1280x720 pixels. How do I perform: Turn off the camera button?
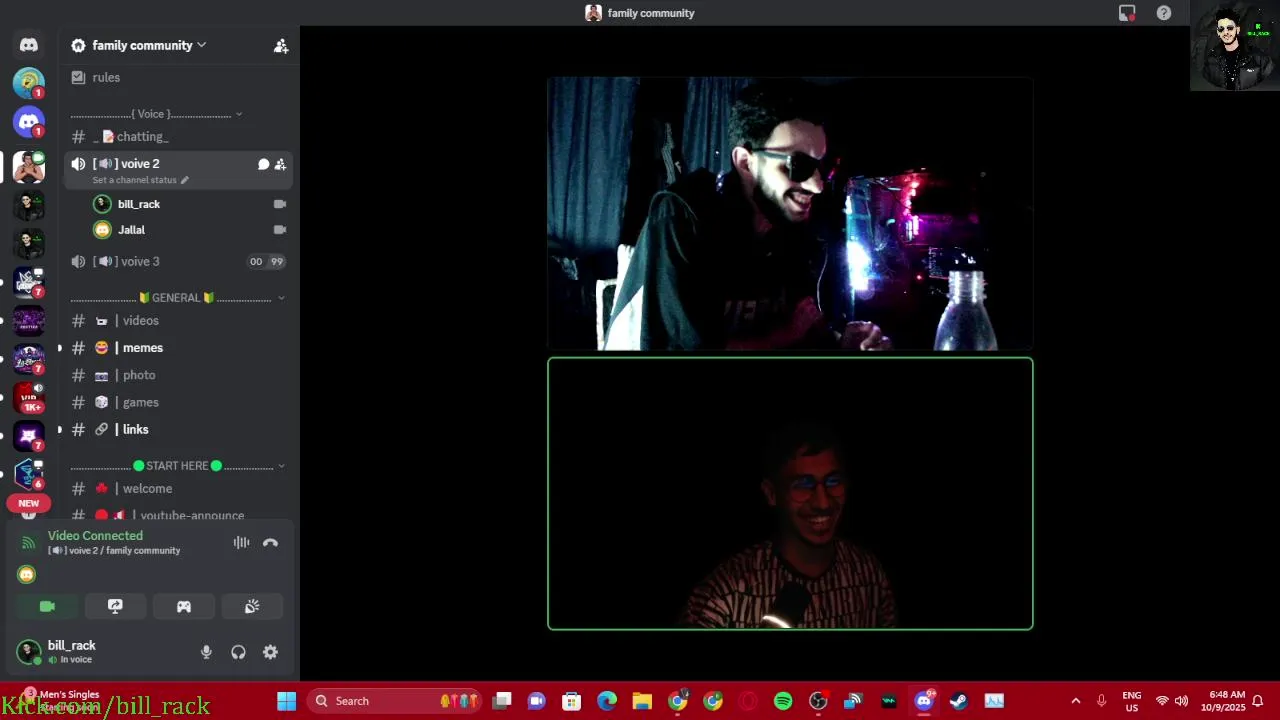pos(47,606)
